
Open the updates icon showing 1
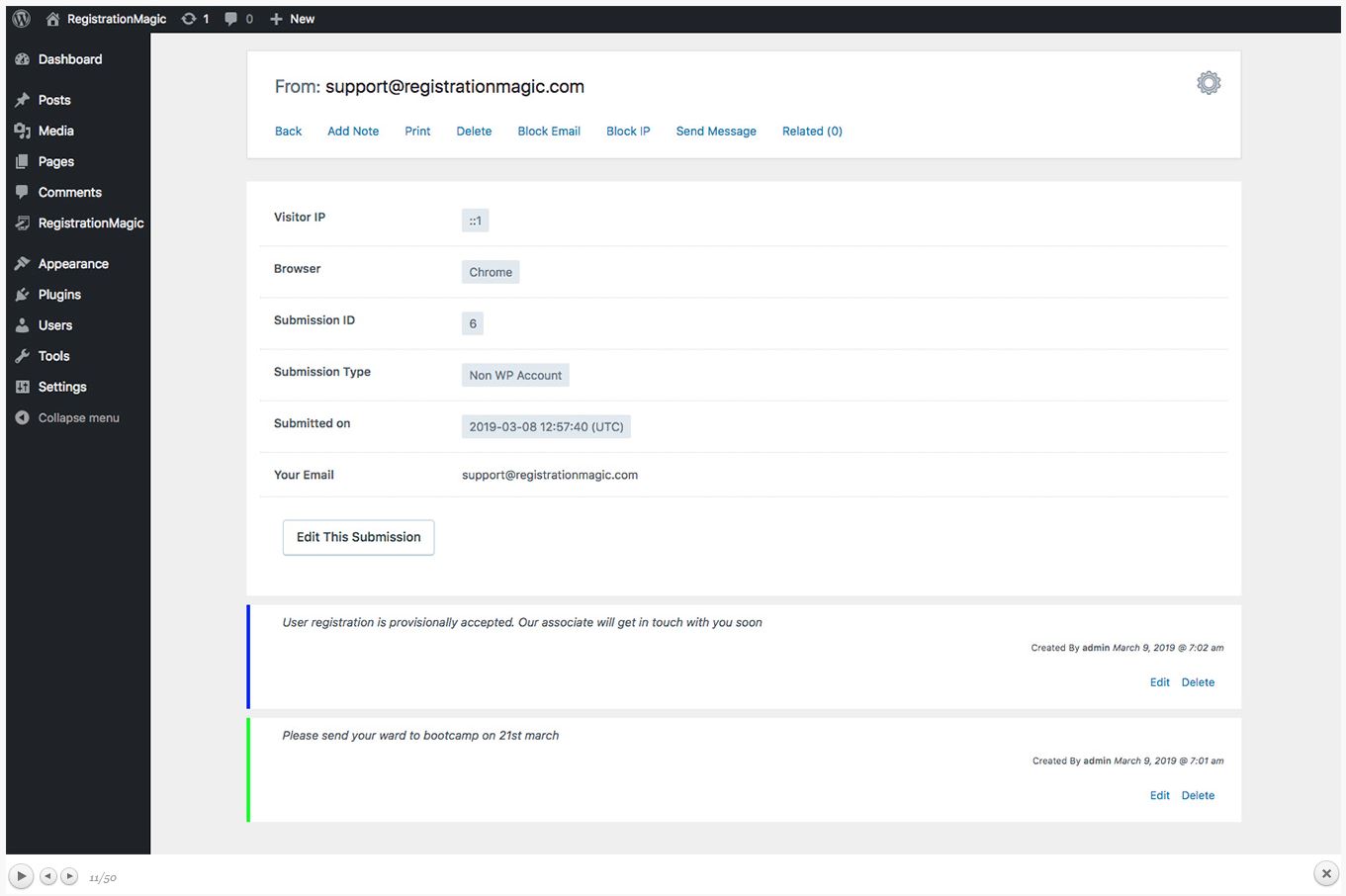[x=195, y=19]
